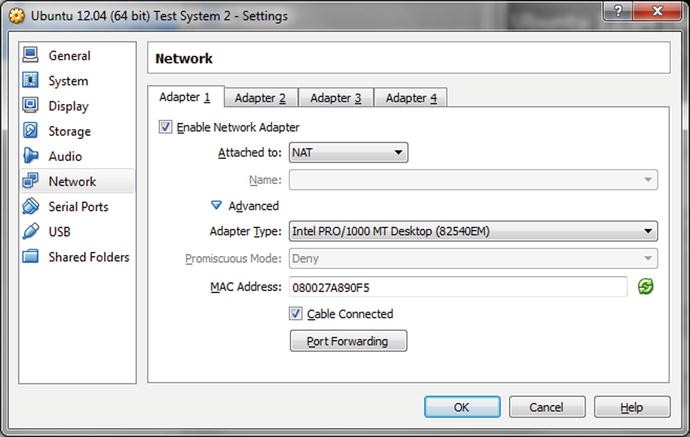
Task: Click the Audio speaker icon
Action: (30, 155)
